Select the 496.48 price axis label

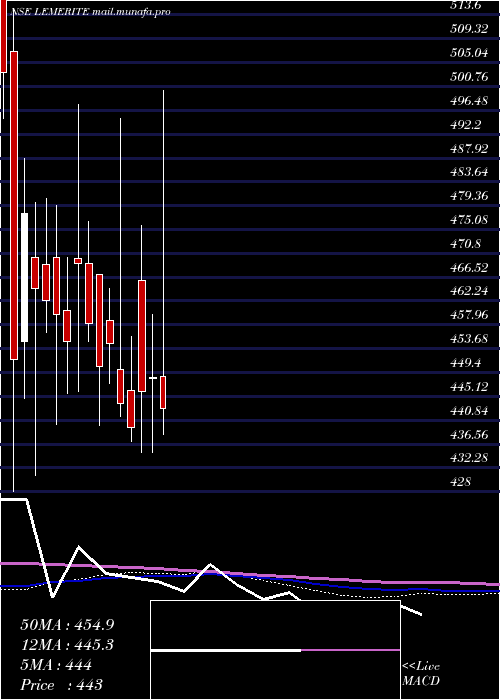point(469,100)
